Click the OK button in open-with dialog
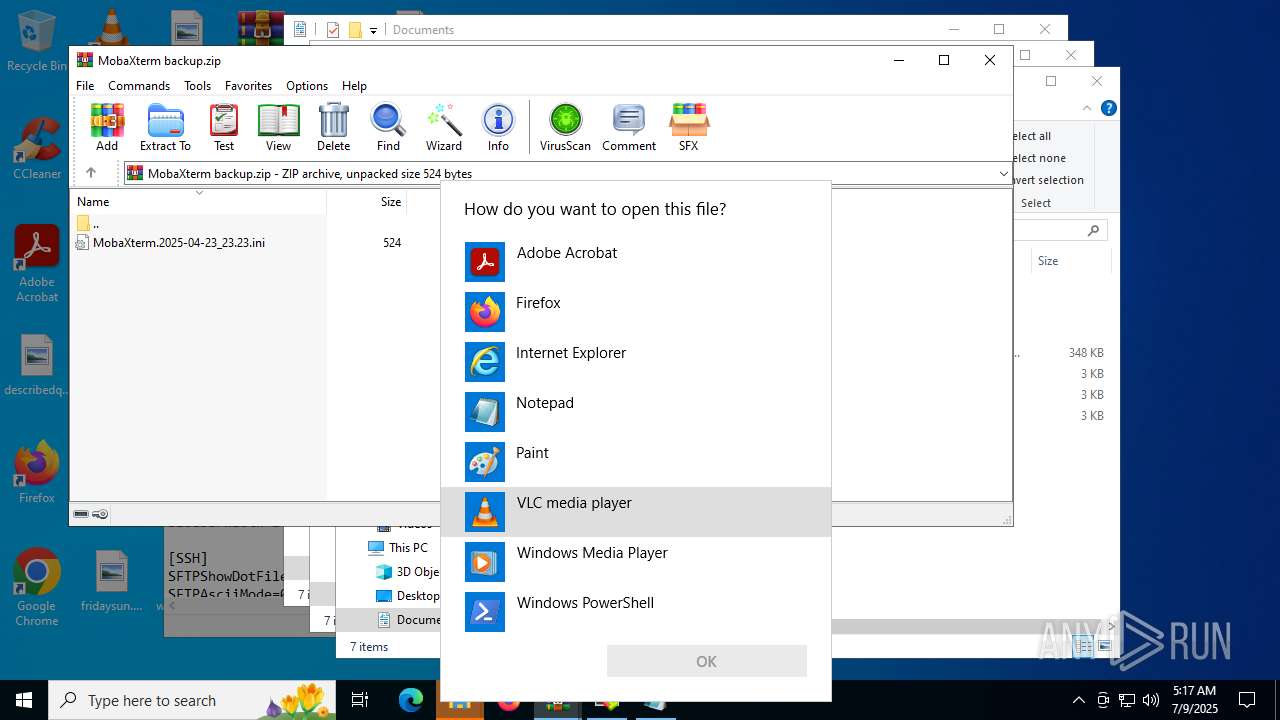Viewport: 1280px width, 720px height. coord(706,661)
